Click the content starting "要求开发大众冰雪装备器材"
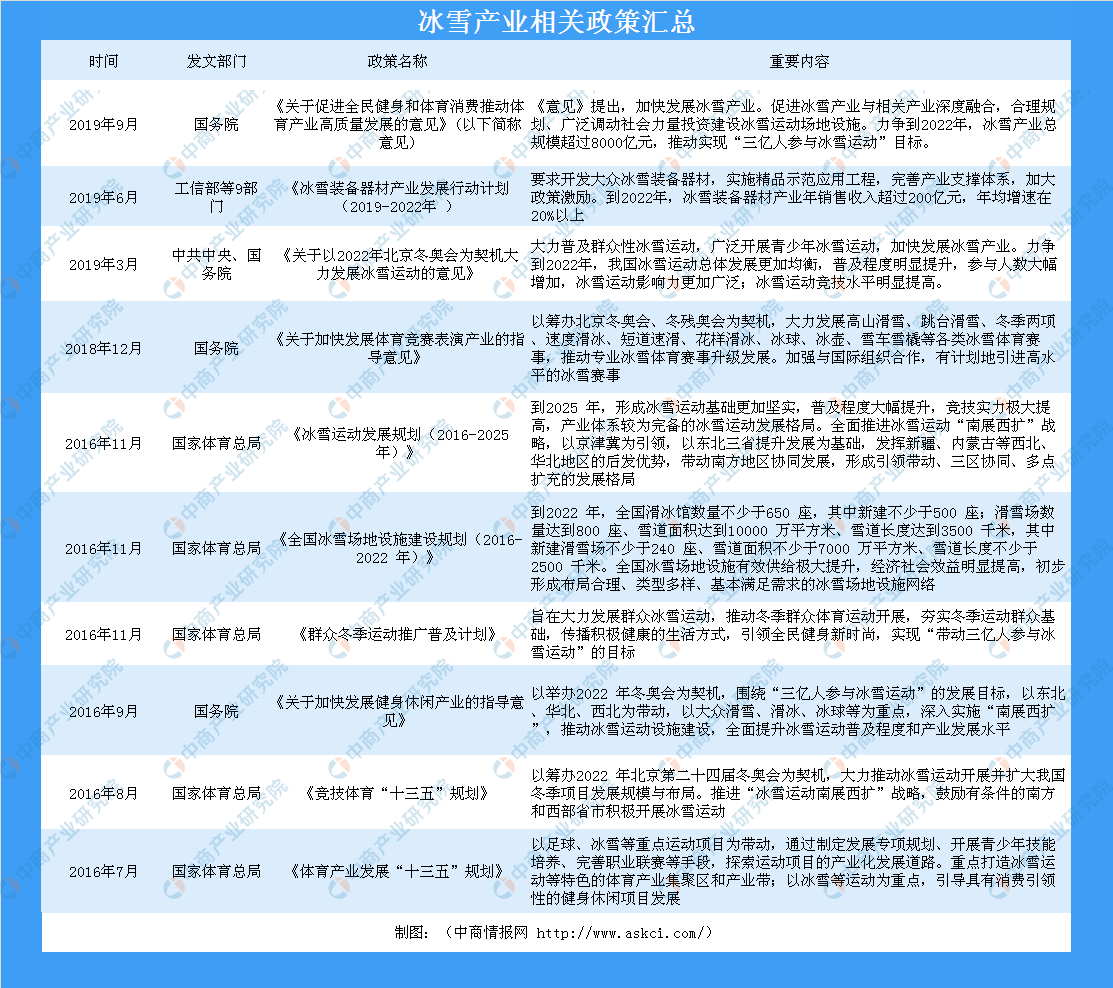 (x=794, y=197)
